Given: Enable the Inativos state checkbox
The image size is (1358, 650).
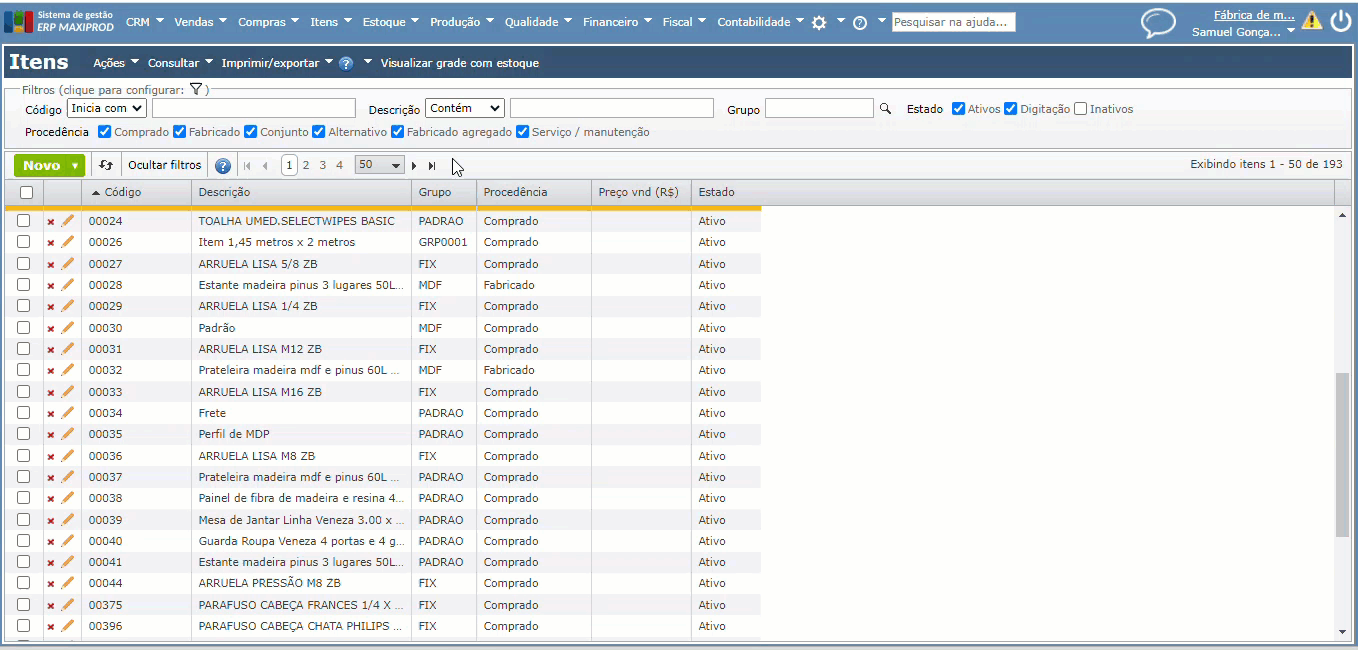Looking at the screenshot, I should 1080,109.
